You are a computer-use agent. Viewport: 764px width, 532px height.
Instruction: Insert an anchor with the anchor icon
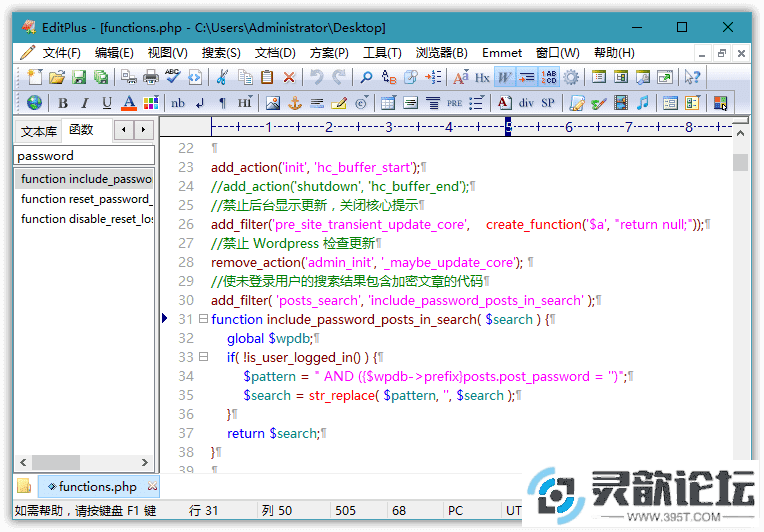click(295, 103)
